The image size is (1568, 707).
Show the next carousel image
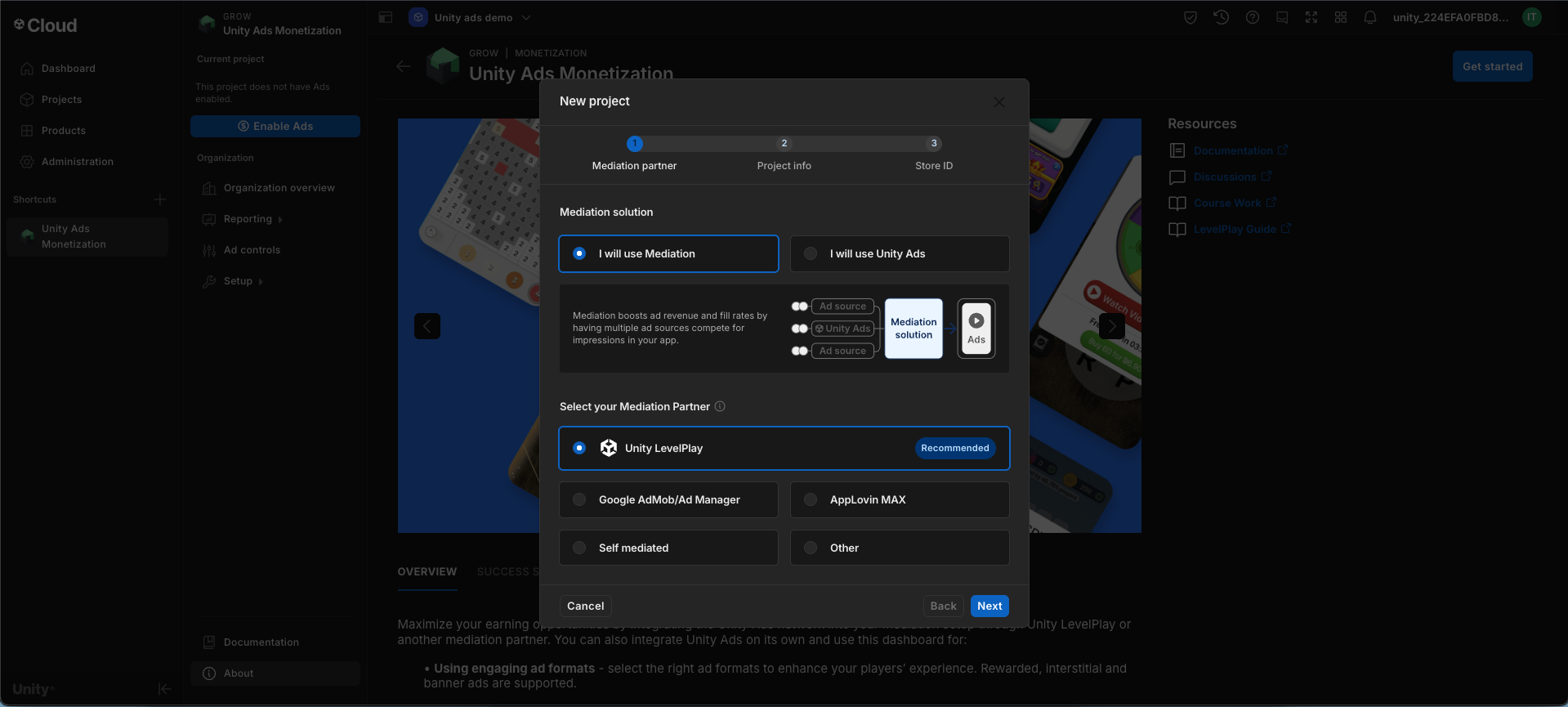pos(1112,326)
